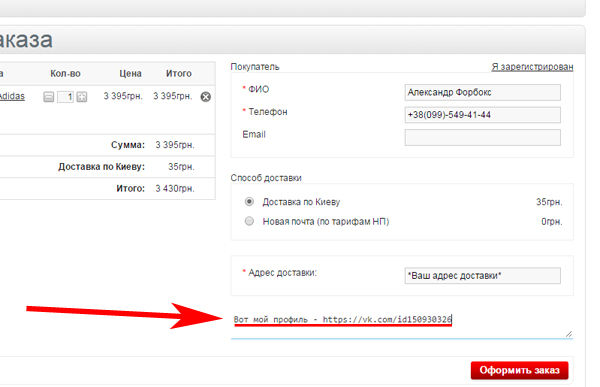Click the empty Email input field
Image resolution: width=600 pixels, height=387 pixels.
[483, 137]
